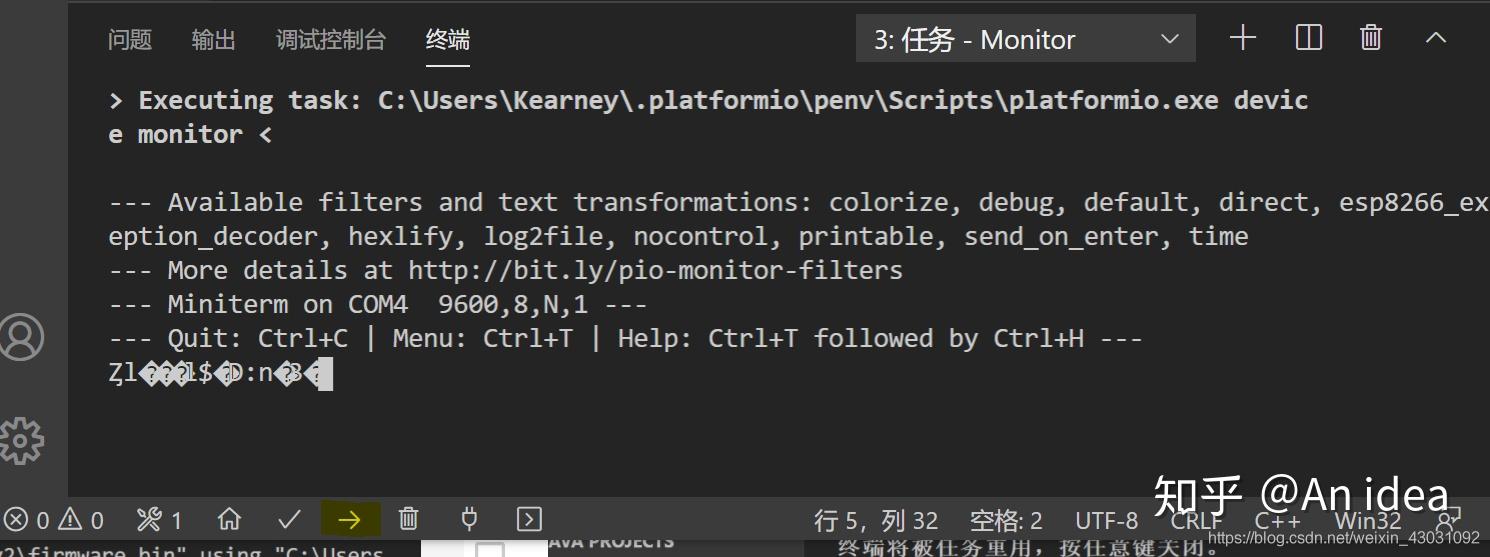This screenshot has height=557, width=1490.
Task: Click the 行 5, 列 32 cursor position
Action: 875,520
